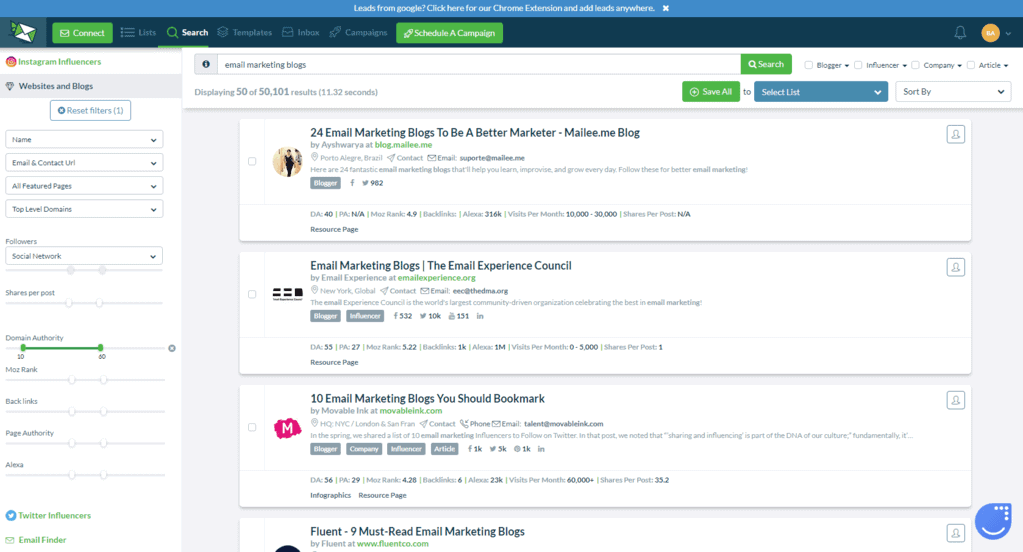
Task: Click the notification bell icon
Action: 960,33
